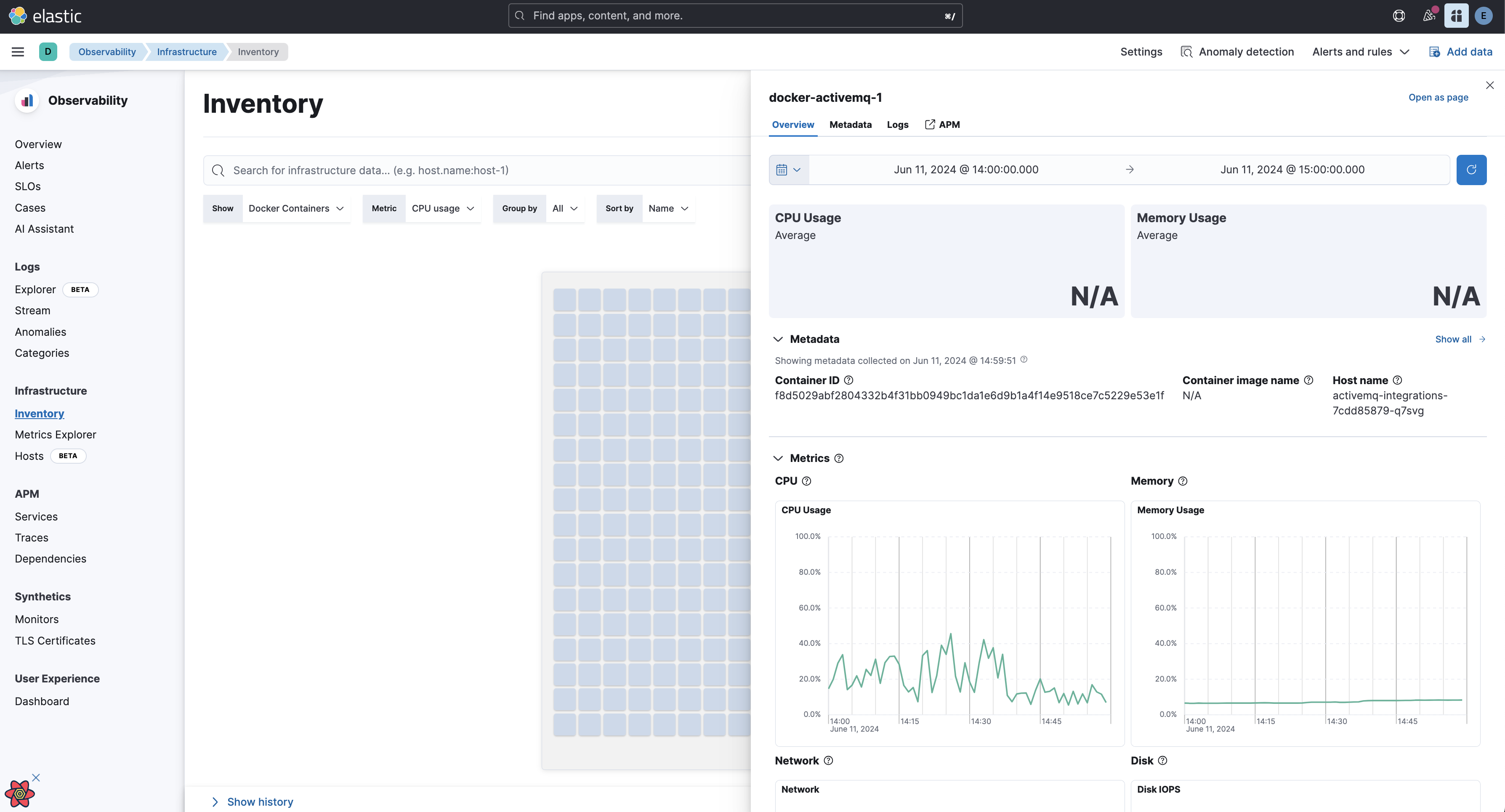This screenshot has height=812, width=1505.
Task: Switch to the Overview tab
Action: coord(793,125)
